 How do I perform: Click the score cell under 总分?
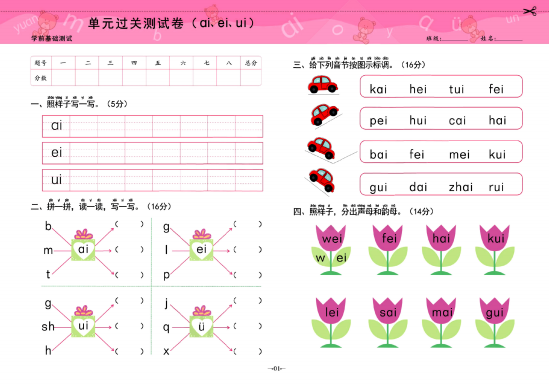[x=251, y=78]
